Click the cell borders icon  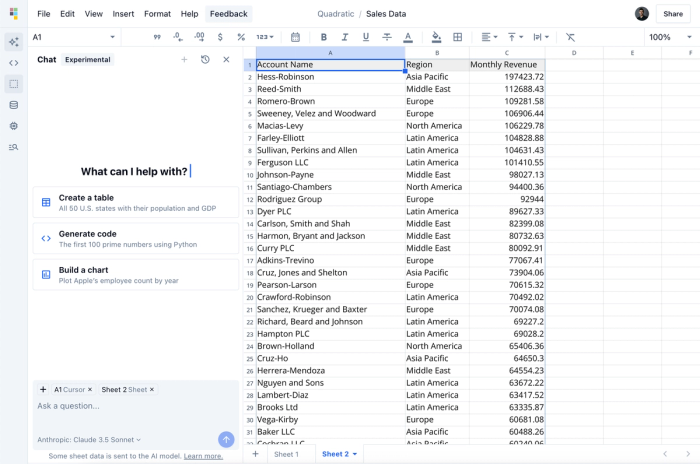coord(457,37)
